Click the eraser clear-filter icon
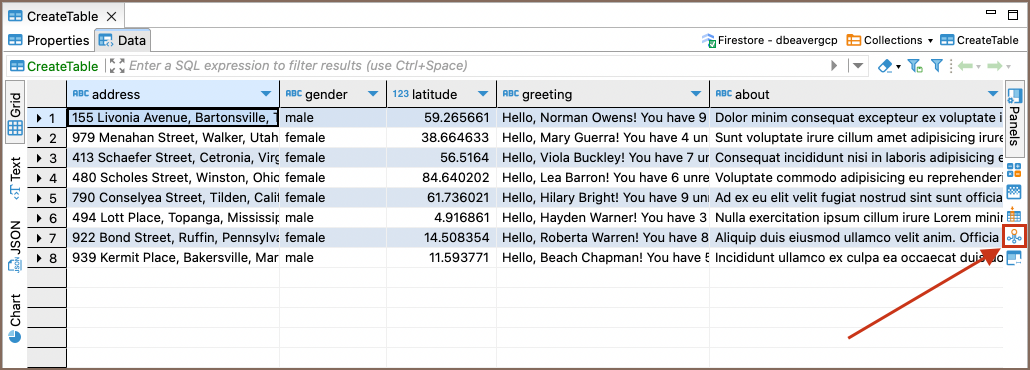 click(x=885, y=66)
